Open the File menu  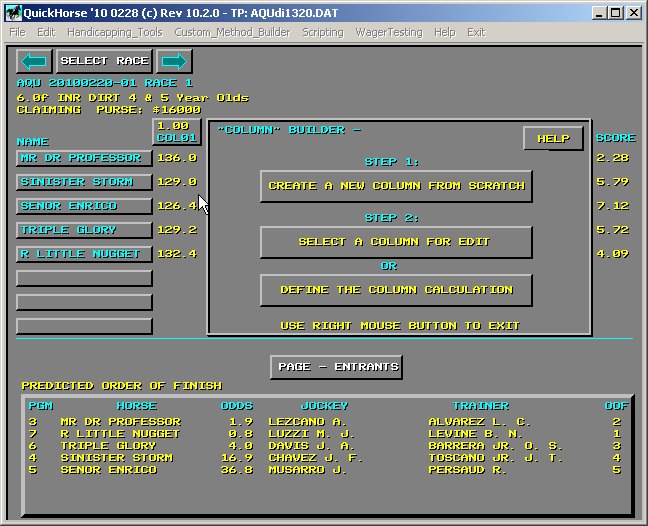[18, 32]
